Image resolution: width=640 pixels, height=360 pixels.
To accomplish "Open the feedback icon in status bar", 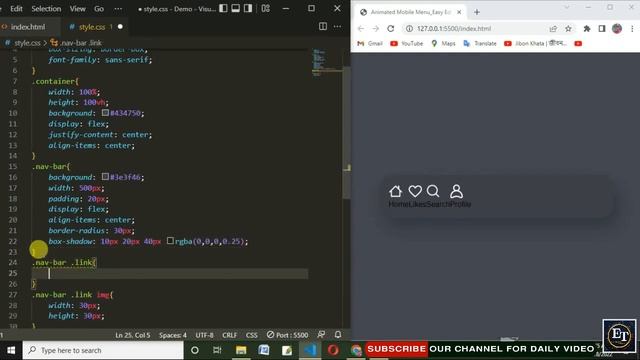I will click(x=321, y=335).
